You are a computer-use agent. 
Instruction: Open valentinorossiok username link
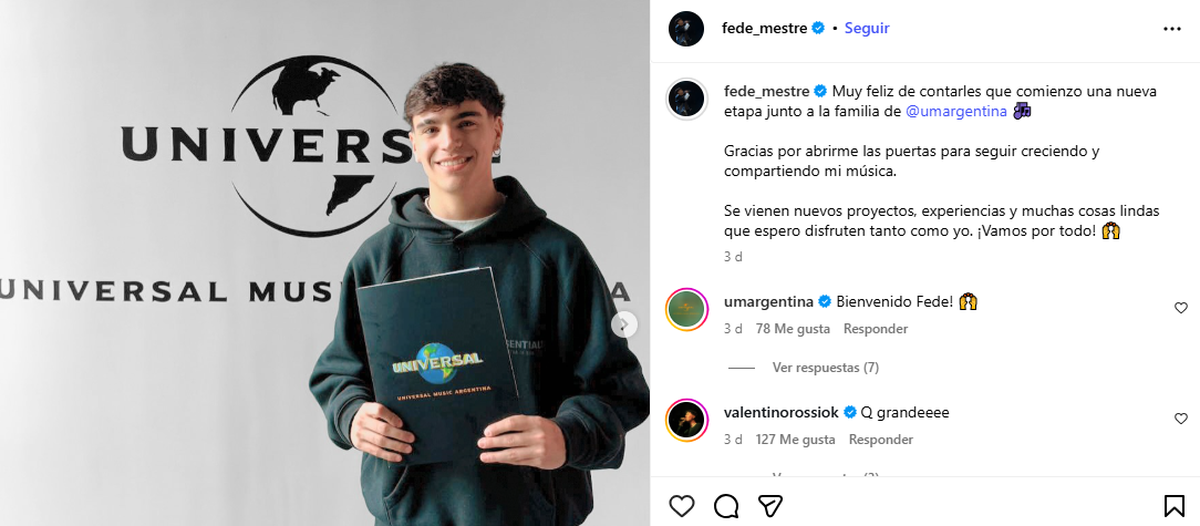coord(781,412)
